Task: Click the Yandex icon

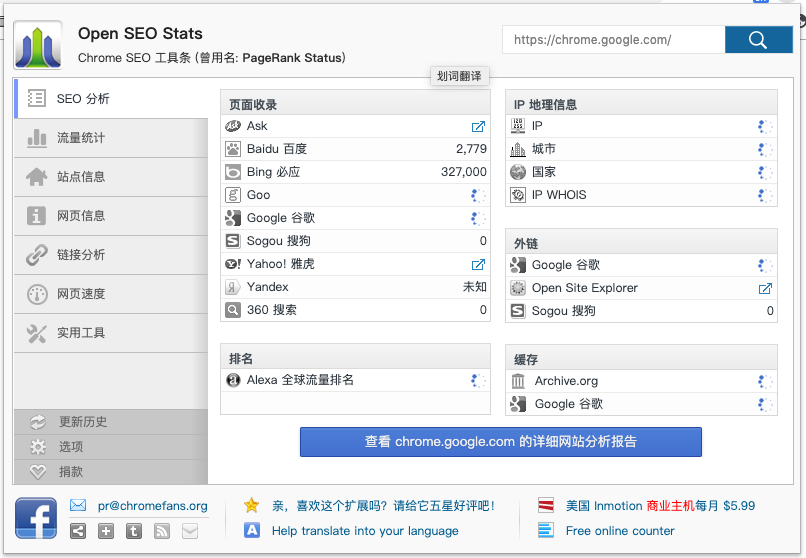Action: point(233,287)
